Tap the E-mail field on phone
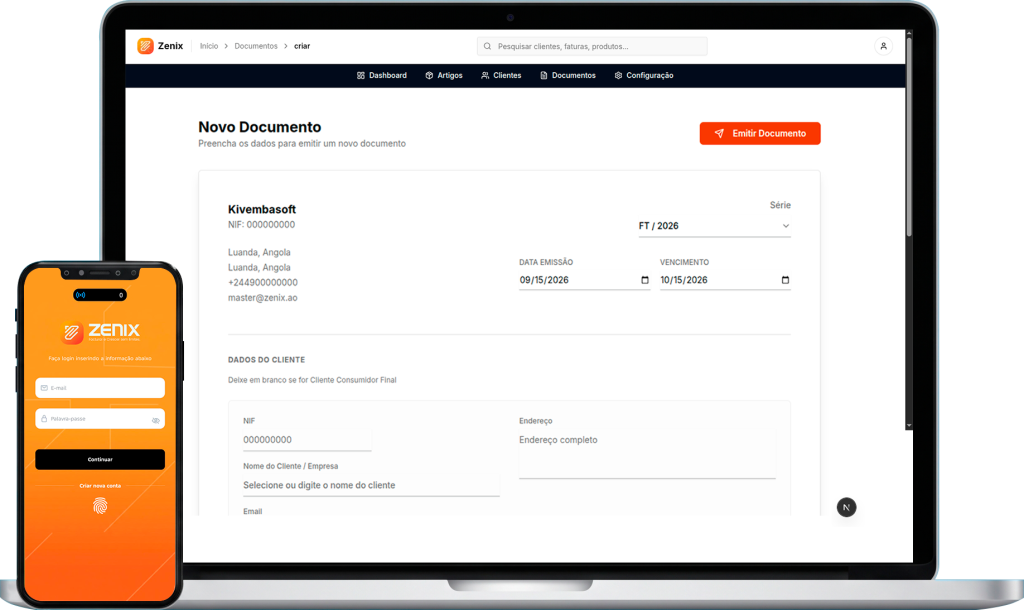The width and height of the screenshot is (1024, 610). point(100,388)
